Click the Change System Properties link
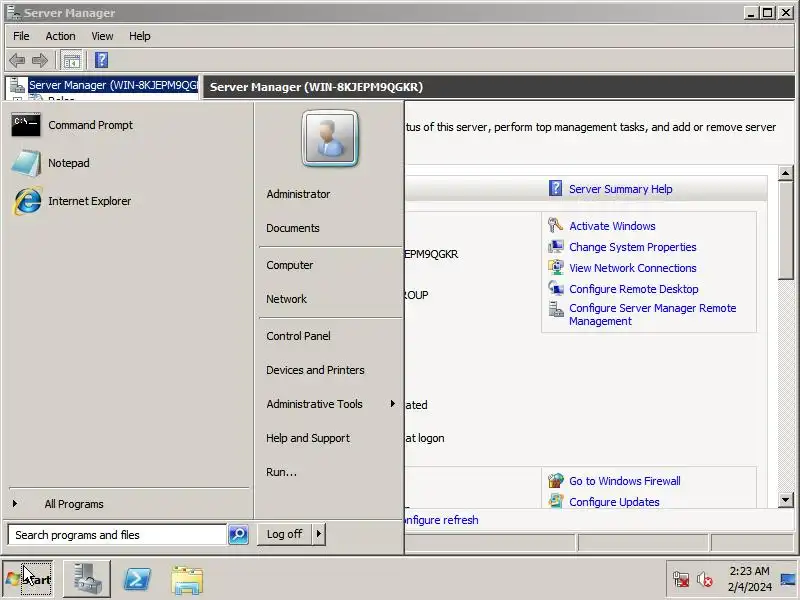The width and height of the screenshot is (800, 600). tap(633, 247)
